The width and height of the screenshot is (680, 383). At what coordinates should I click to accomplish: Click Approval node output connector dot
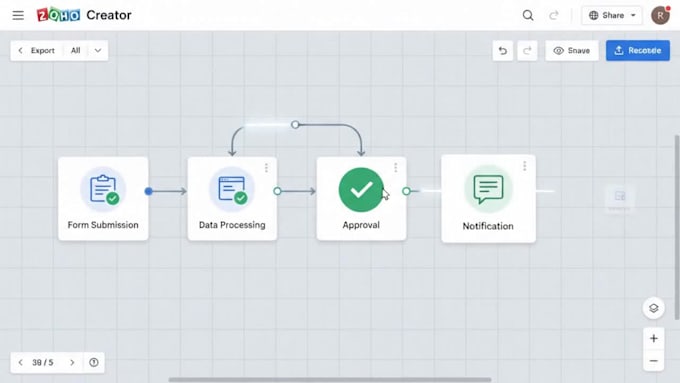click(406, 191)
